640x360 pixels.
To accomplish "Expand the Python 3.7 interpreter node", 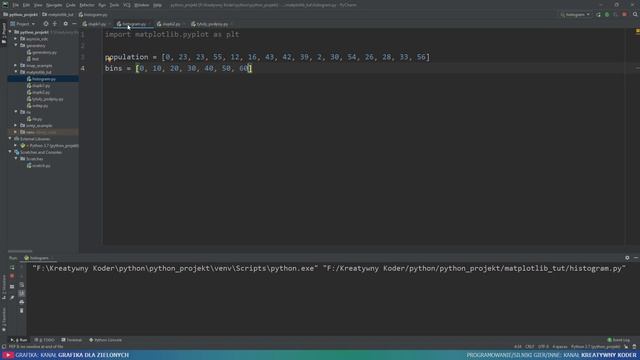I will (16, 145).
